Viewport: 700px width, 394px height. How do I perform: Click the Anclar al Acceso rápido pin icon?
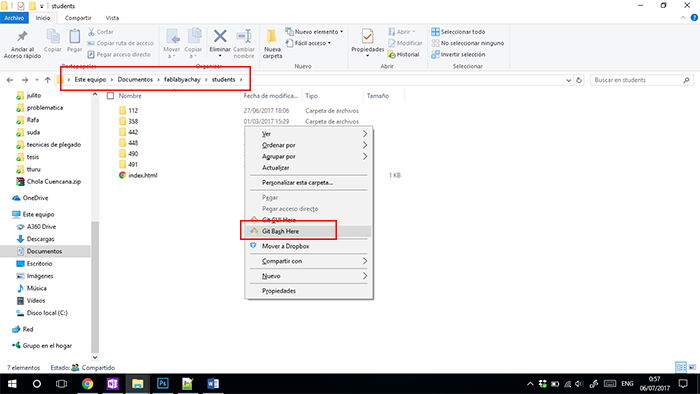pyautogui.click(x=22, y=36)
